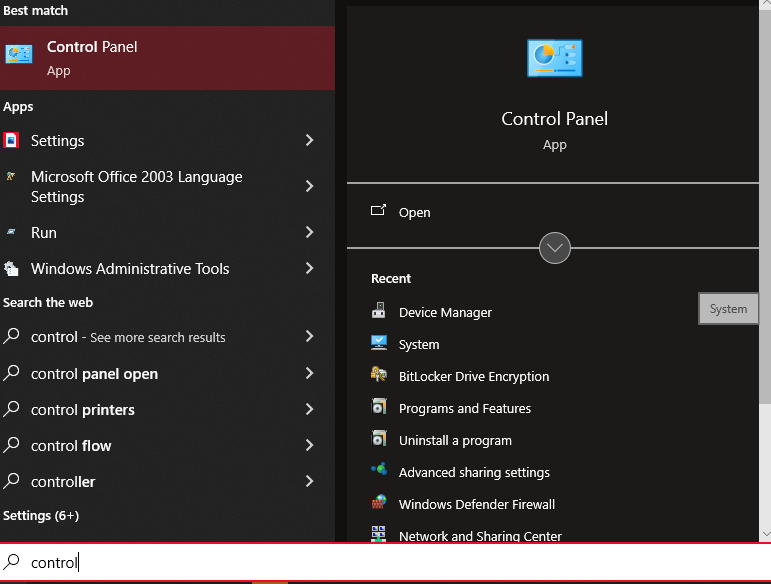Click the large Control Panel icon in preview pane
This screenshot has width=771, height=584.
tap(555, 58)
